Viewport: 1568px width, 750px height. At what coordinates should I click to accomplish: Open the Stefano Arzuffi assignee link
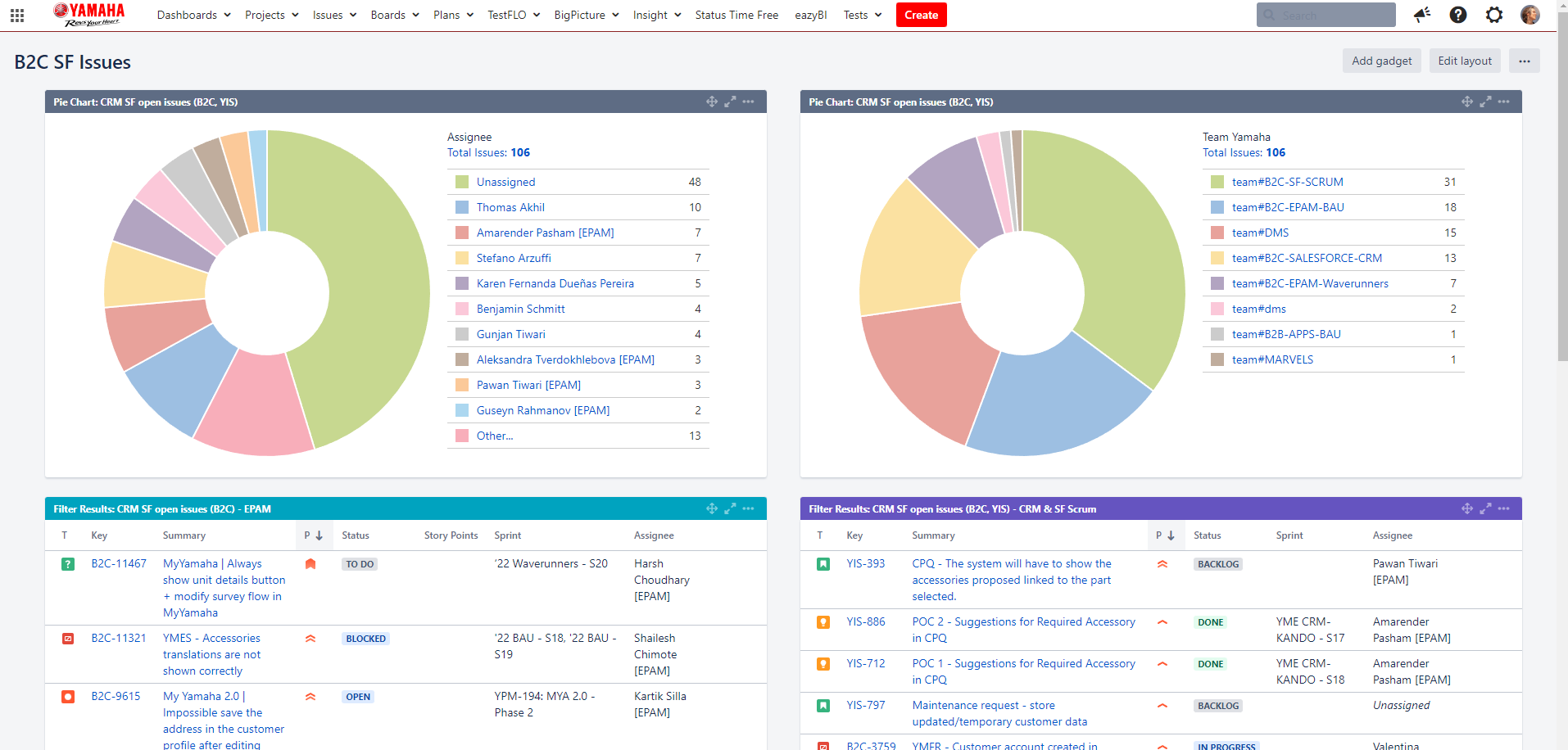[x=514, y=258]
